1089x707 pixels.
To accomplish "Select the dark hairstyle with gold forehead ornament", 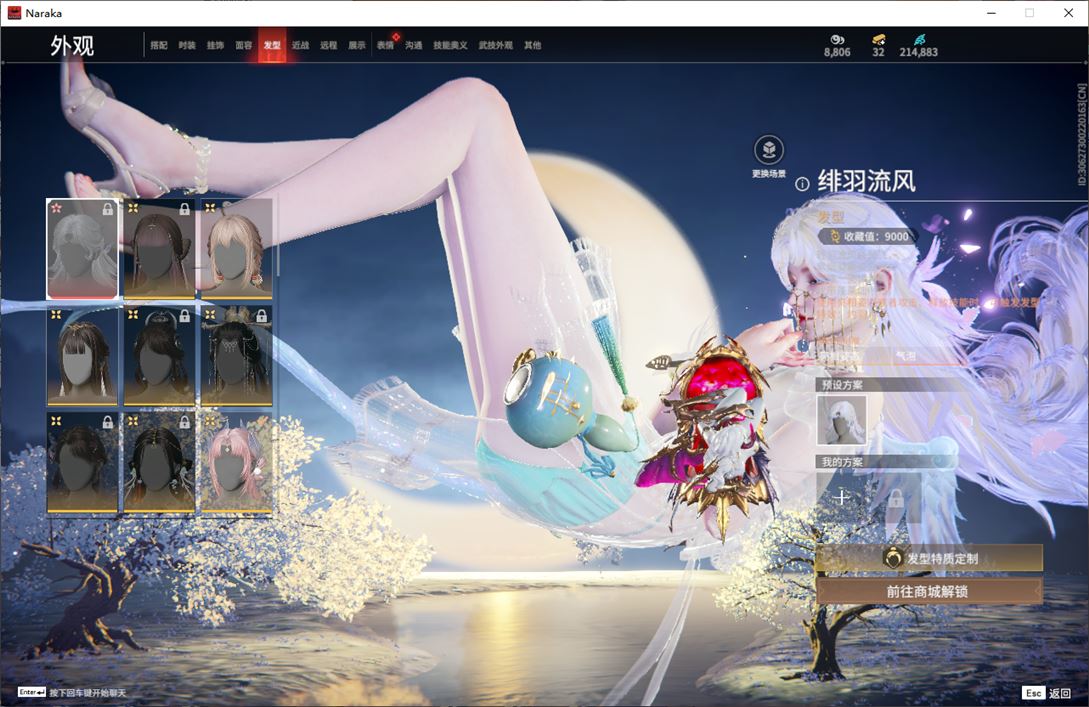I will [159, 463].
